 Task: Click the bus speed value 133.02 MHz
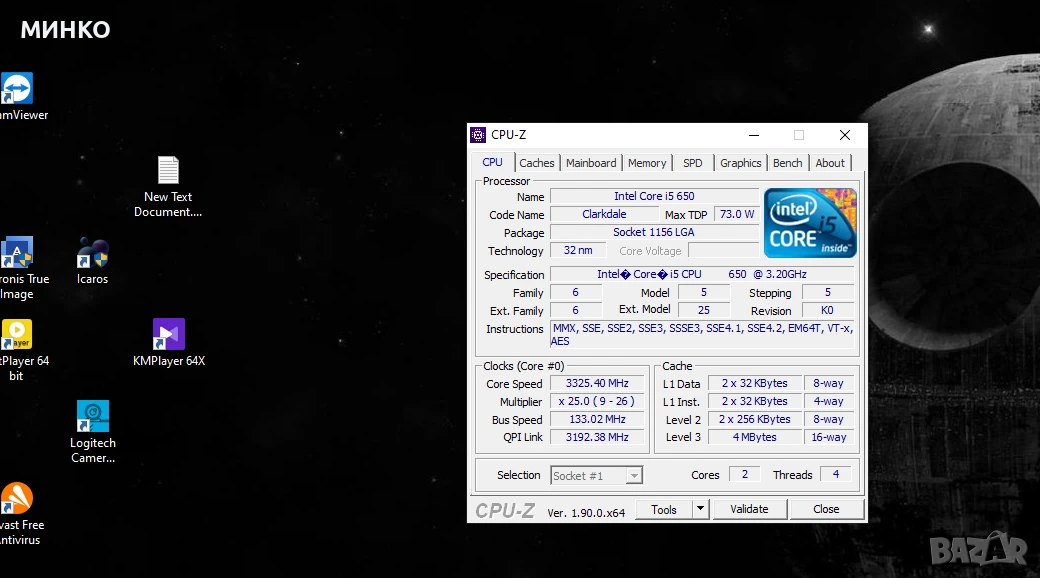click(x=597, y=419)
